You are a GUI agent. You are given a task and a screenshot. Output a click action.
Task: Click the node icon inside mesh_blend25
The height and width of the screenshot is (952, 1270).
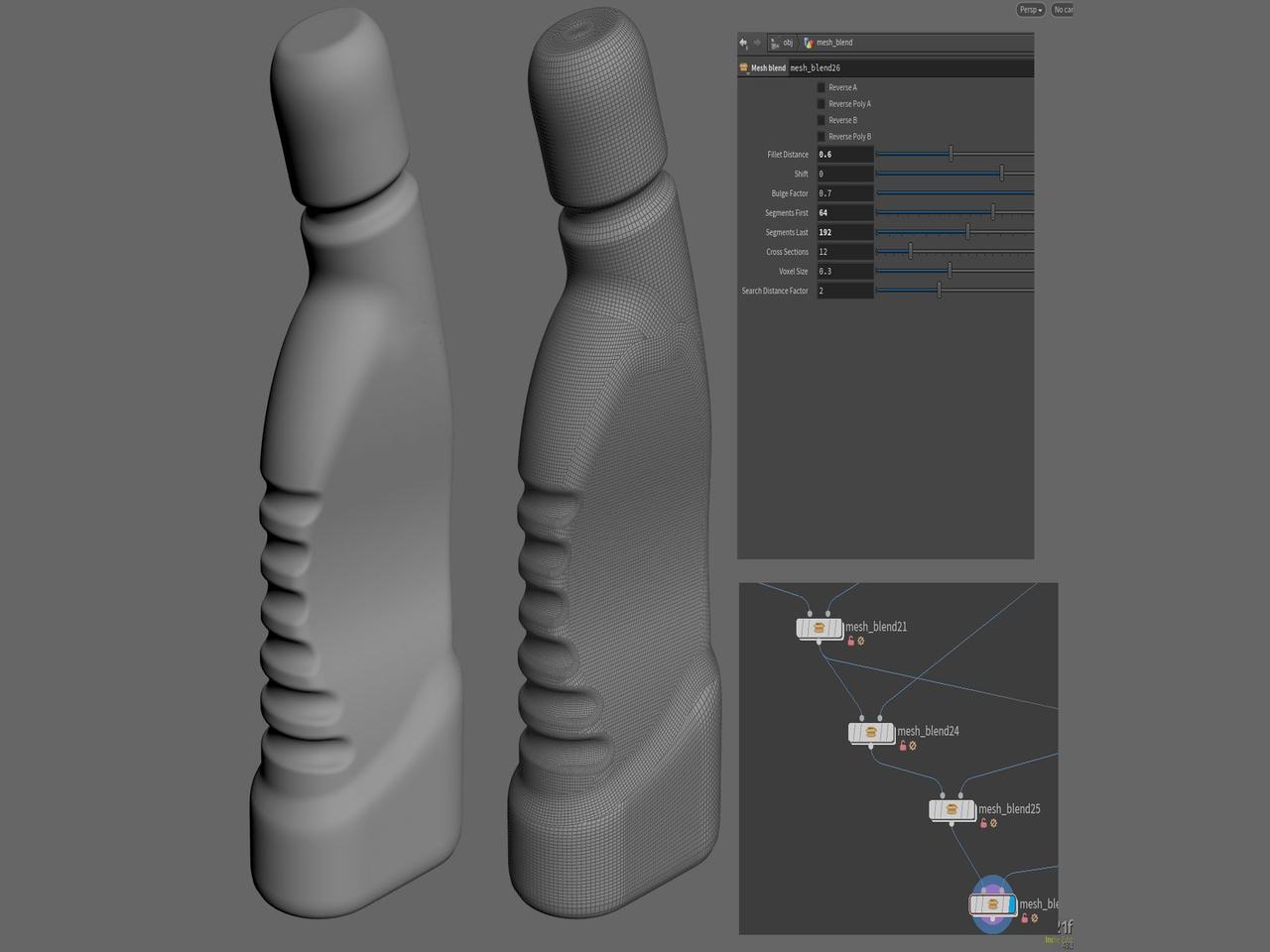click(951, 809)
